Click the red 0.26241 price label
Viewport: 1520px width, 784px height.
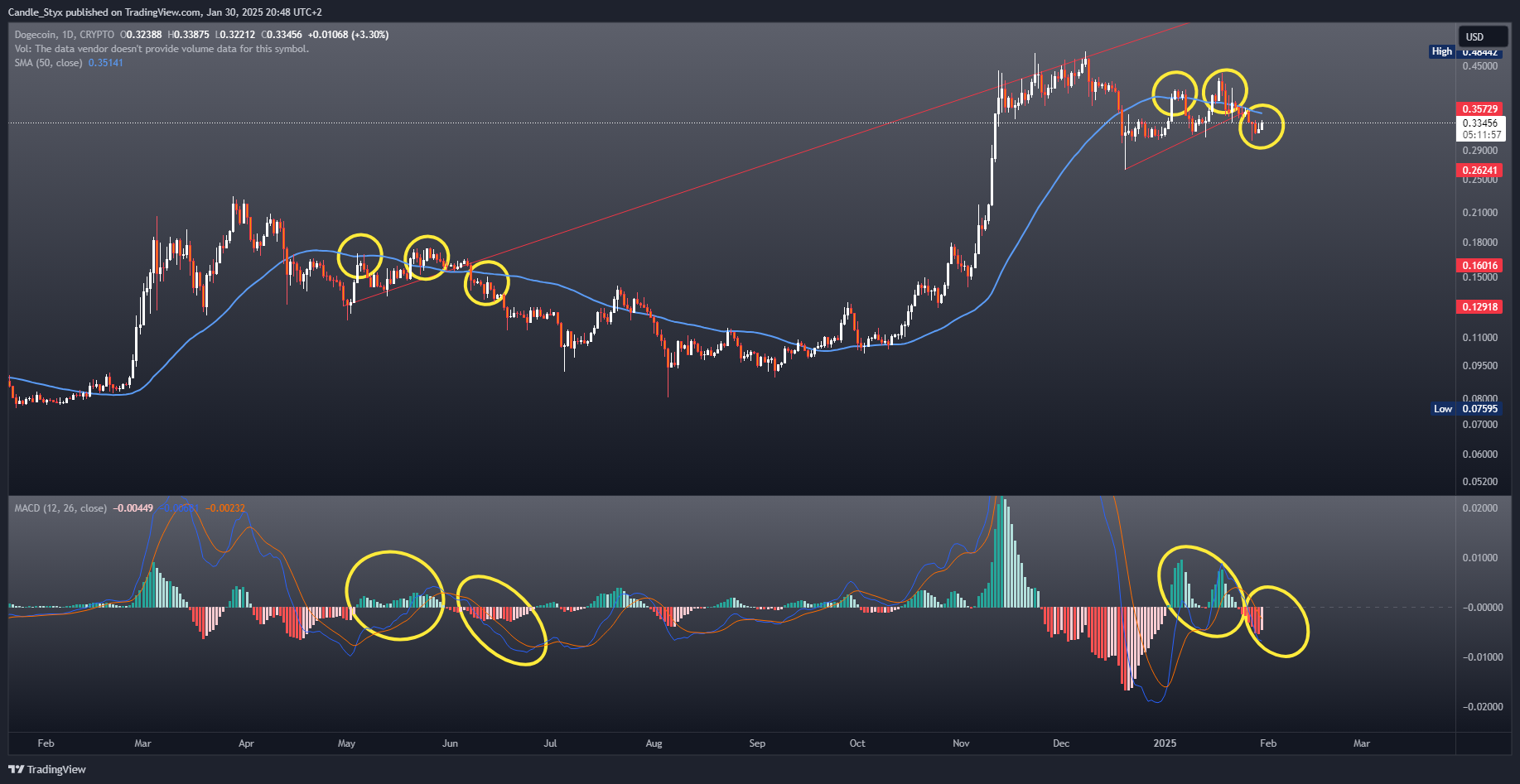coord(1479,171)
